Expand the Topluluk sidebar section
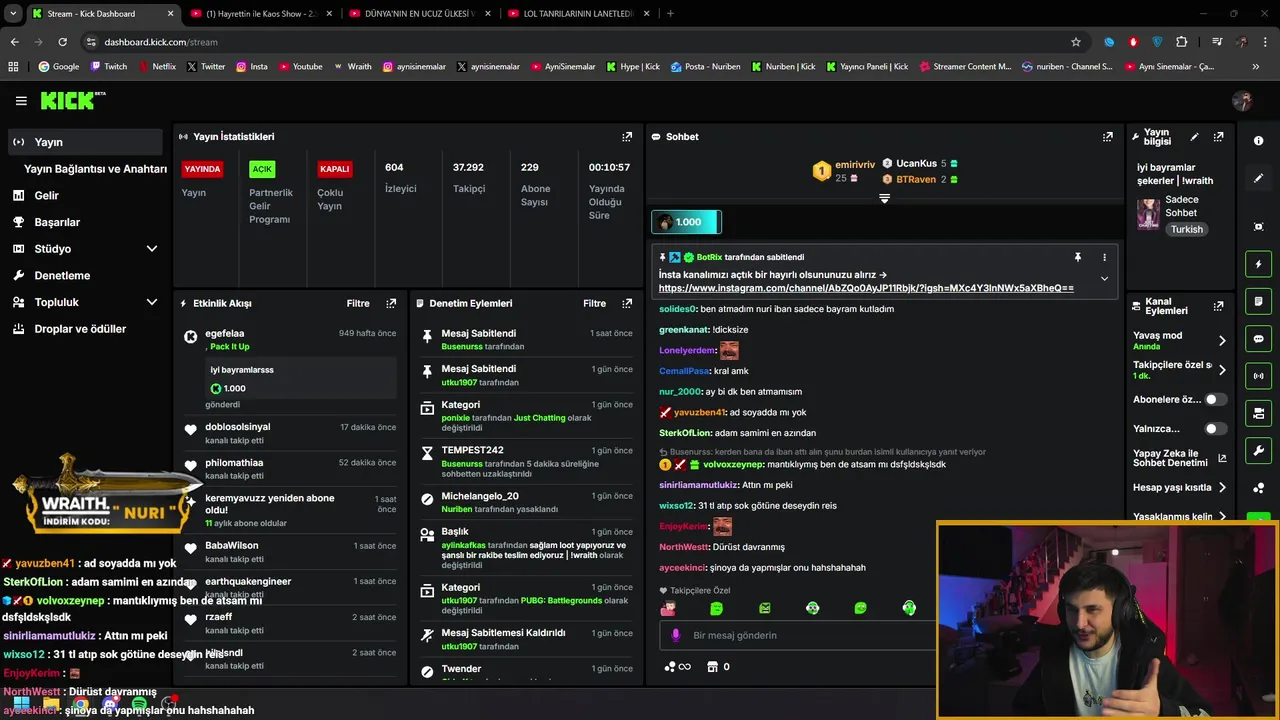Image resolution: width=1280 pixels, height=720 pixels. [x=151, y=302]
